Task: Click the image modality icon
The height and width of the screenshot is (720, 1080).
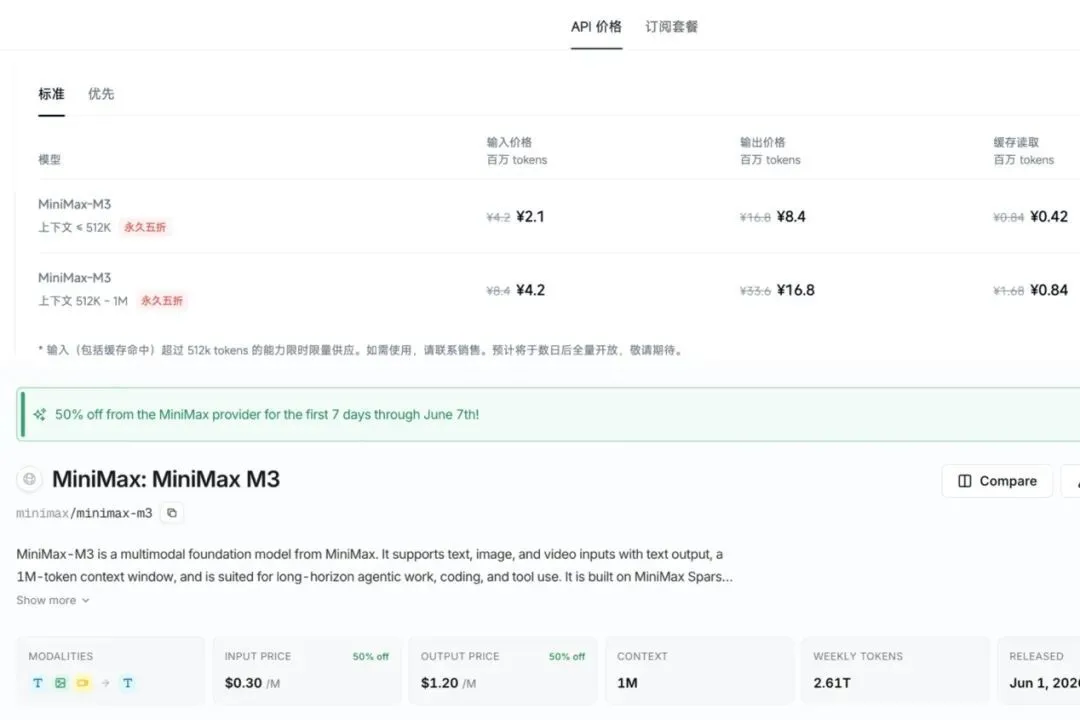Action: click(x=61, y=683)
